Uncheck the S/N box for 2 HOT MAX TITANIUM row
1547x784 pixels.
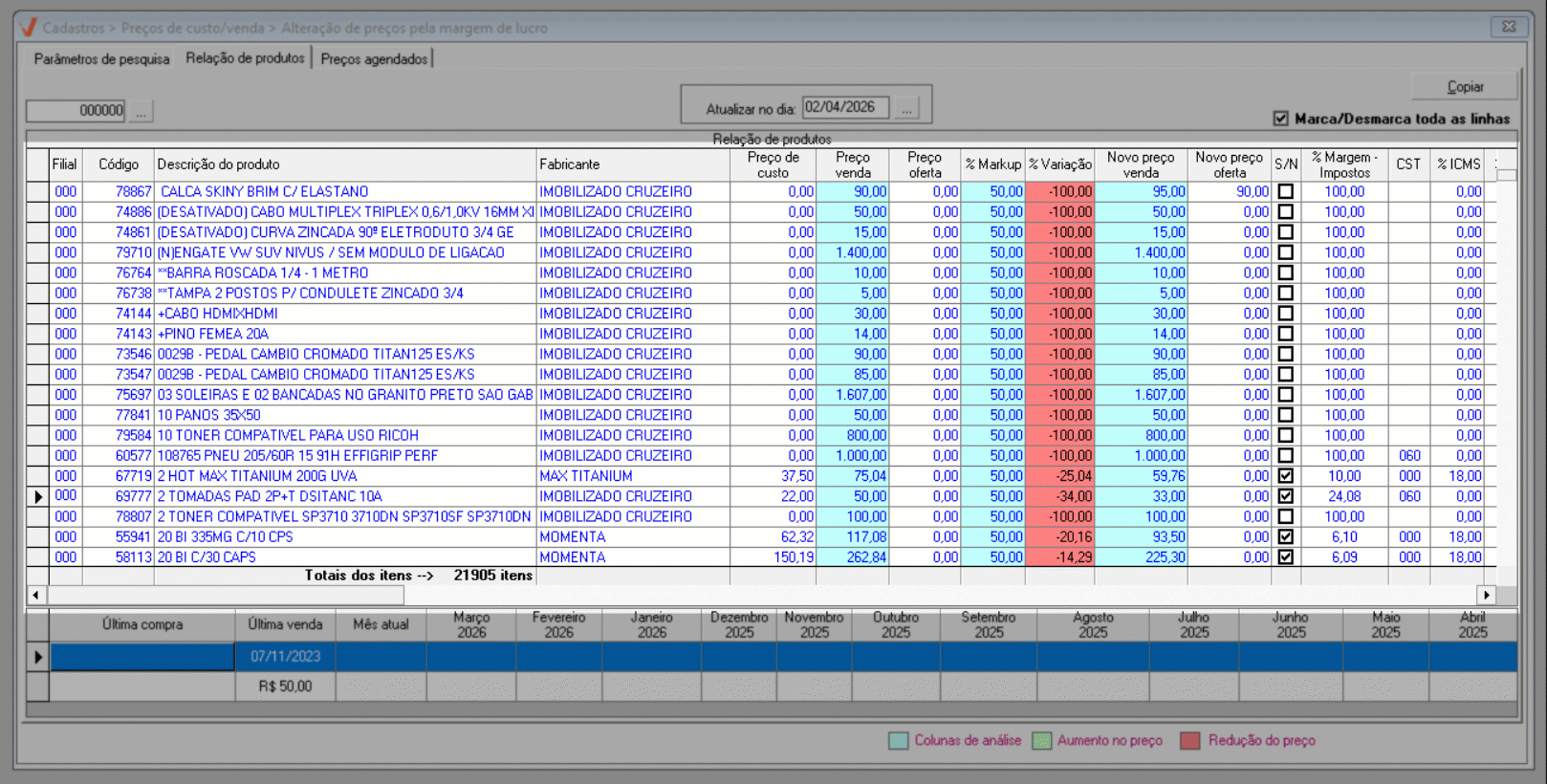pos(1286,475)
